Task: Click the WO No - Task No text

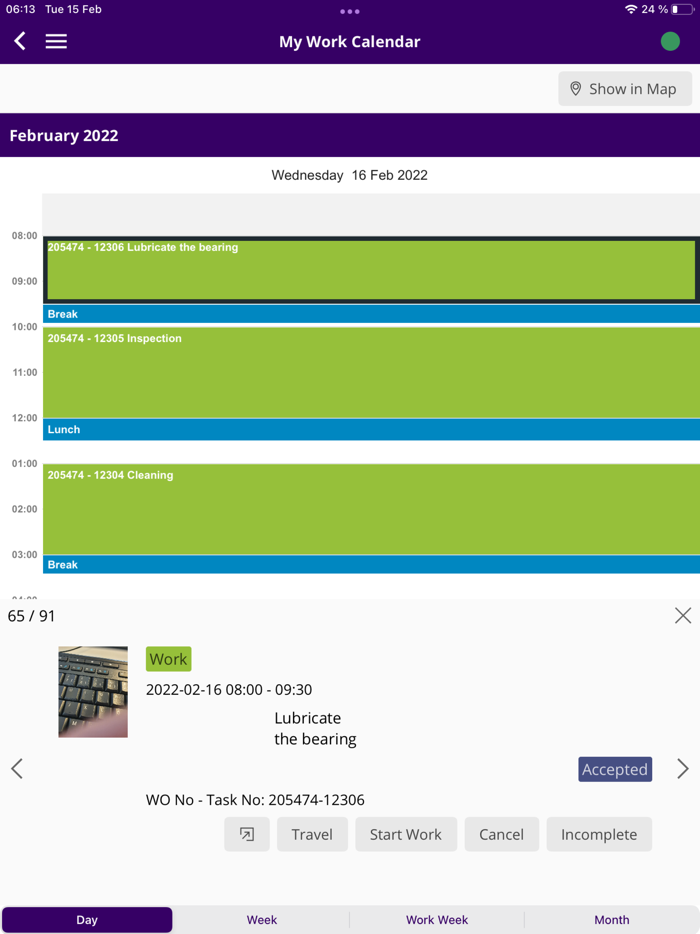Action: 255,799
